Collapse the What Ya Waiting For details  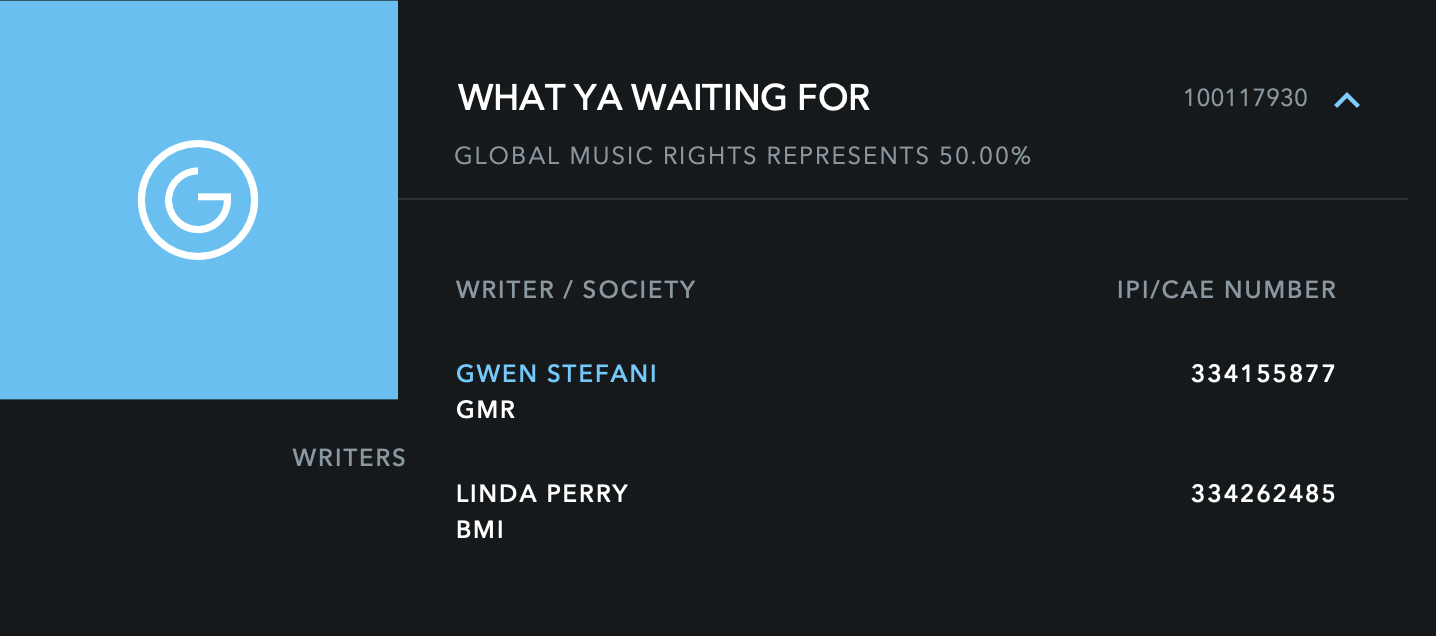click(1347, 99)
